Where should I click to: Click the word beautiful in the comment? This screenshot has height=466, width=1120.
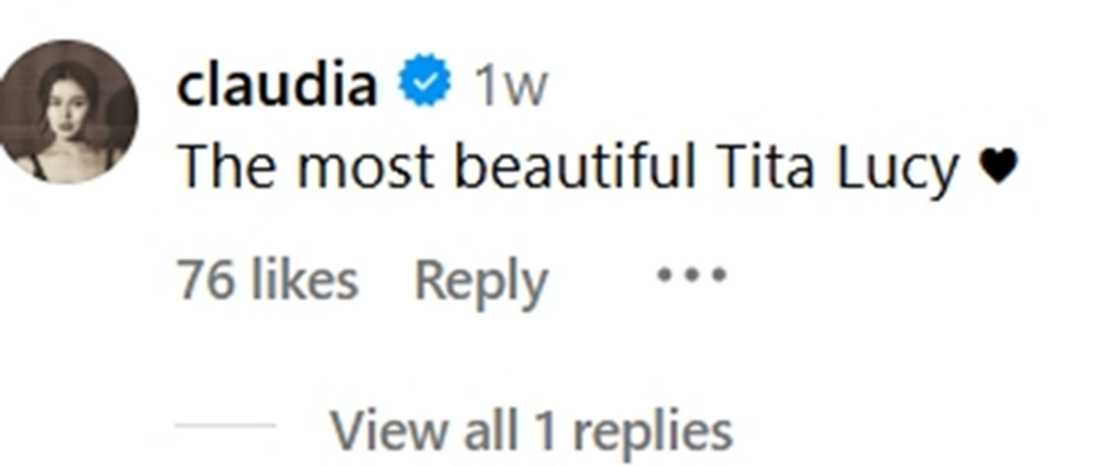point(575,167)
